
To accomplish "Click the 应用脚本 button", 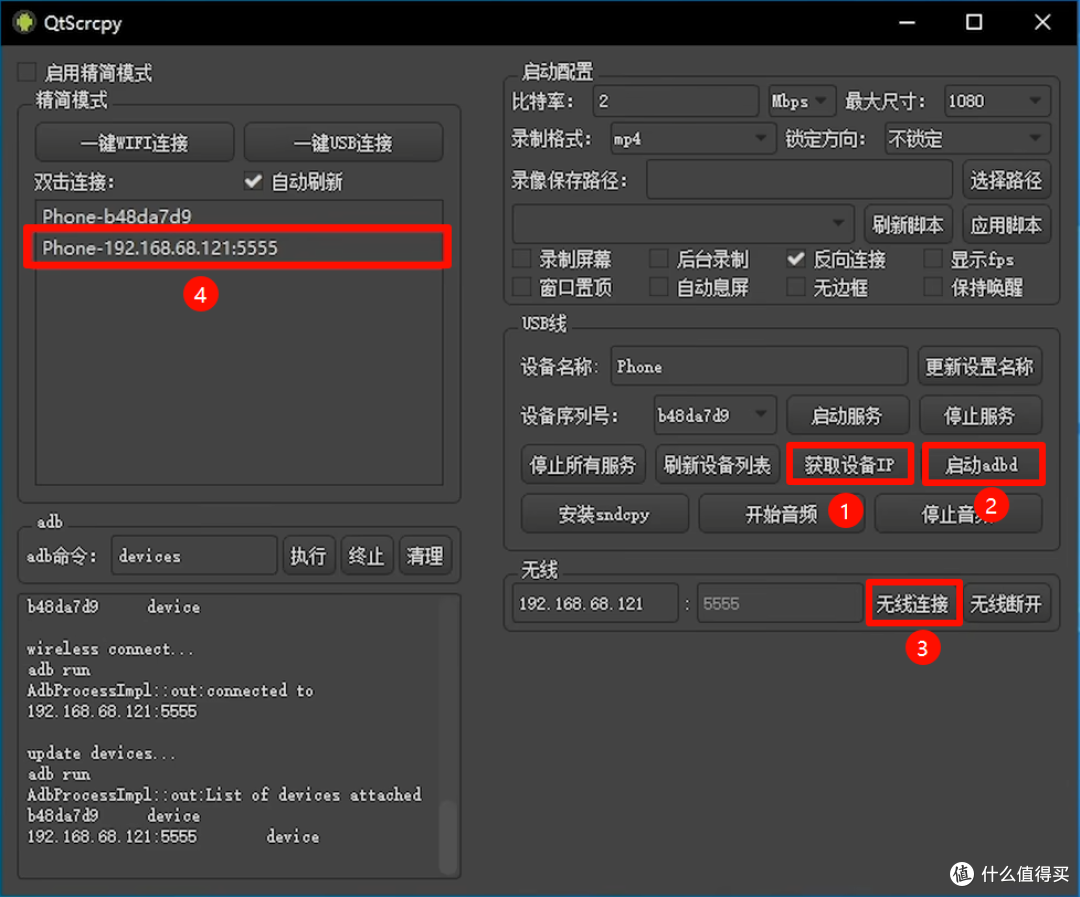I will click(x=1006, y=224).
